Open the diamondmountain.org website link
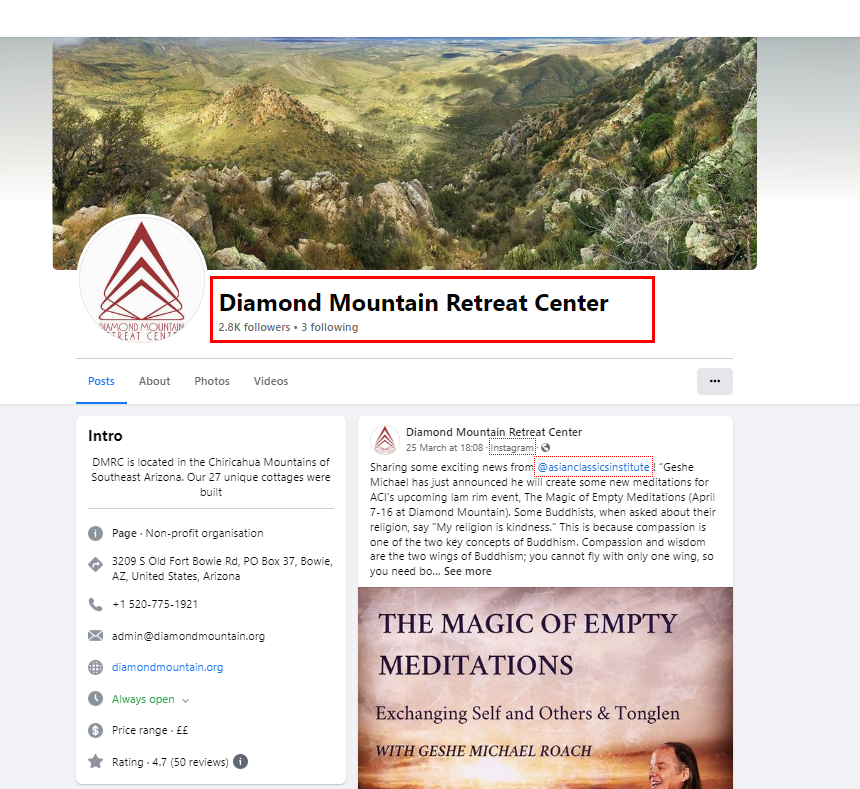Screen dimensions: 860x789 (167, 667)
